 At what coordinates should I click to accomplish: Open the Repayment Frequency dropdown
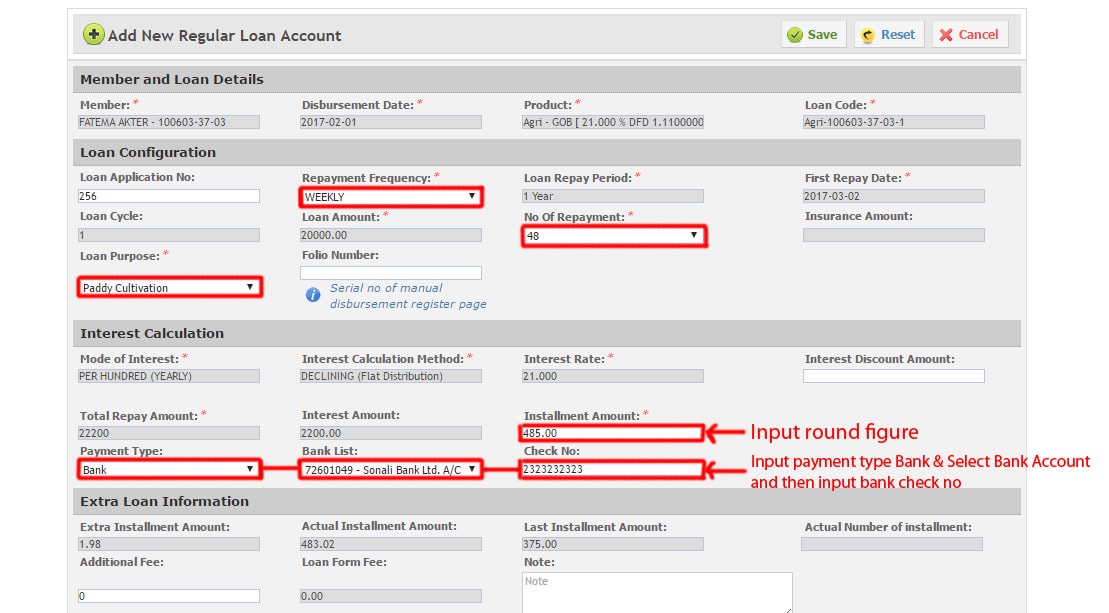(391, 197)
